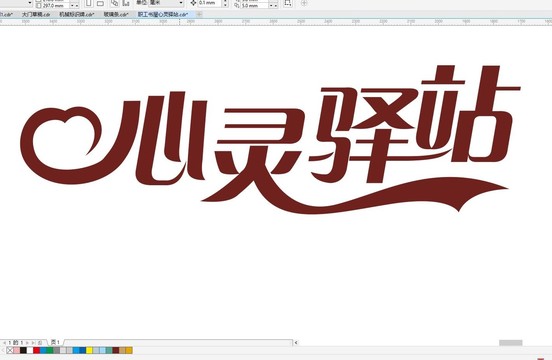Click the 0.1 mm nudge distance field
Image resolution: width=552 pixels, height=360 pixels.
[x=210, y=3]
